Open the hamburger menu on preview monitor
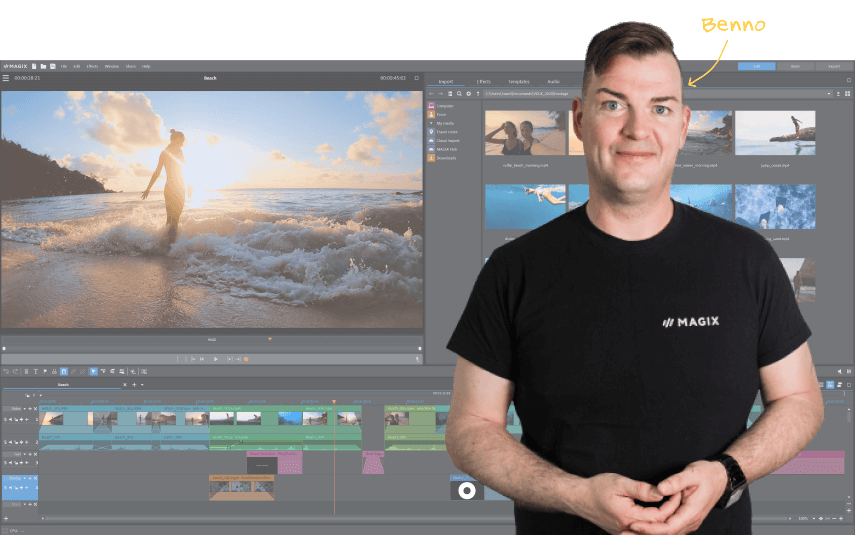 [5, 78]
